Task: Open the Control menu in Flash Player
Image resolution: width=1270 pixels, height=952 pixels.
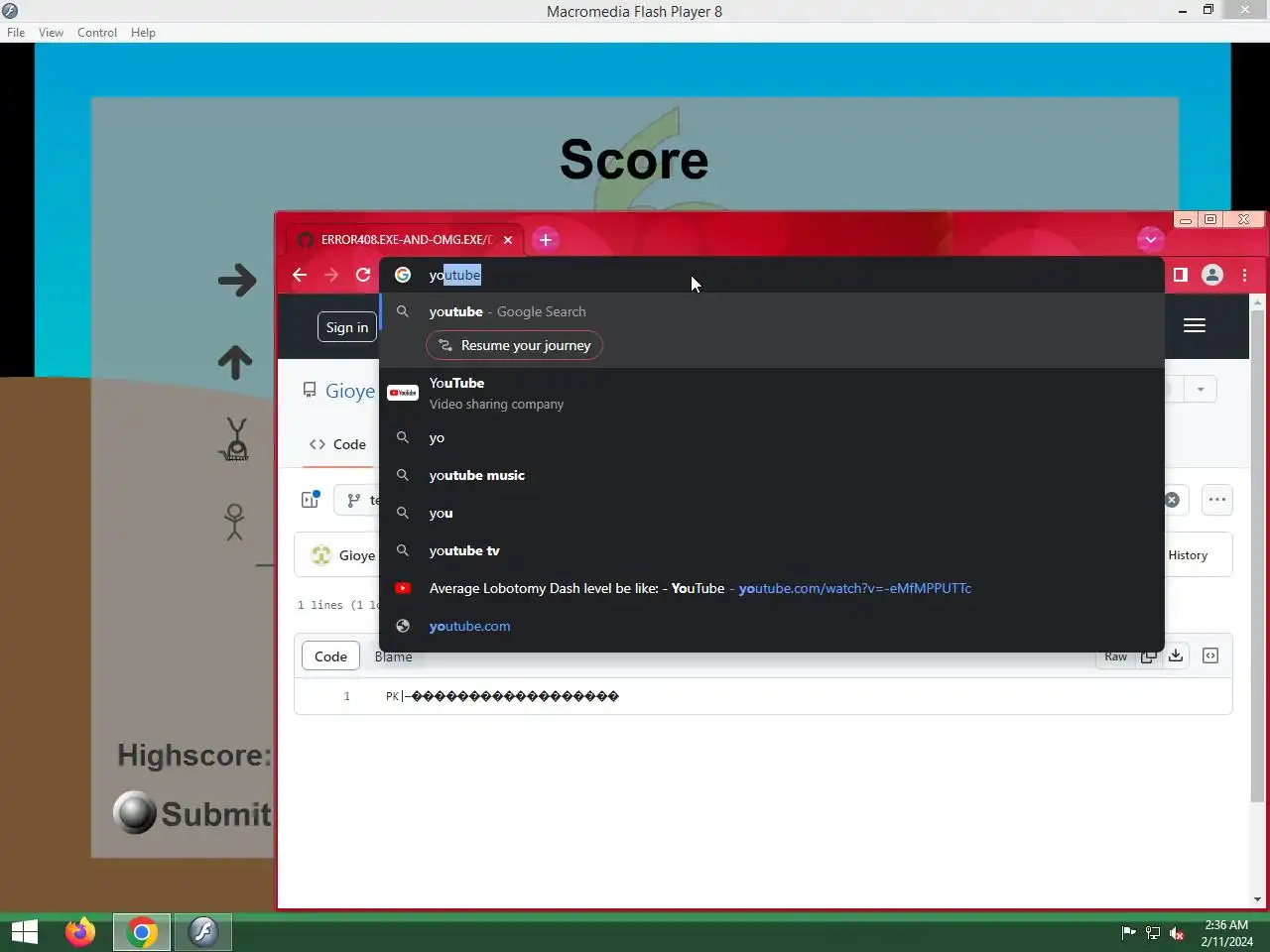Action: pyautogui.click(x=97, y=33)
